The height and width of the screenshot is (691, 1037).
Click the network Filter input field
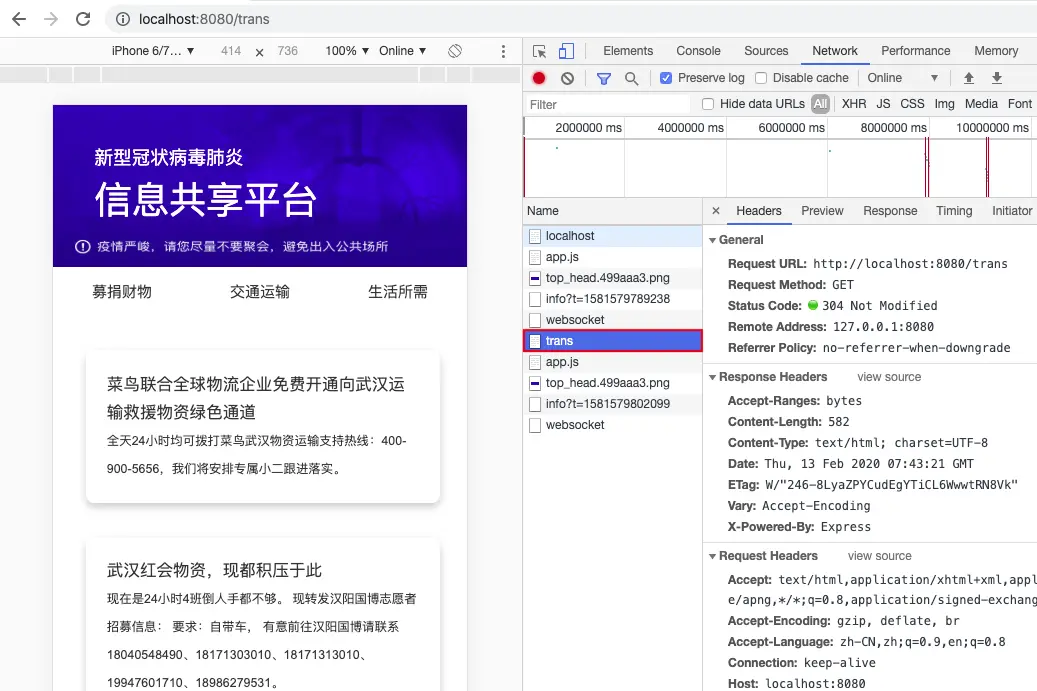click(607, 104)
